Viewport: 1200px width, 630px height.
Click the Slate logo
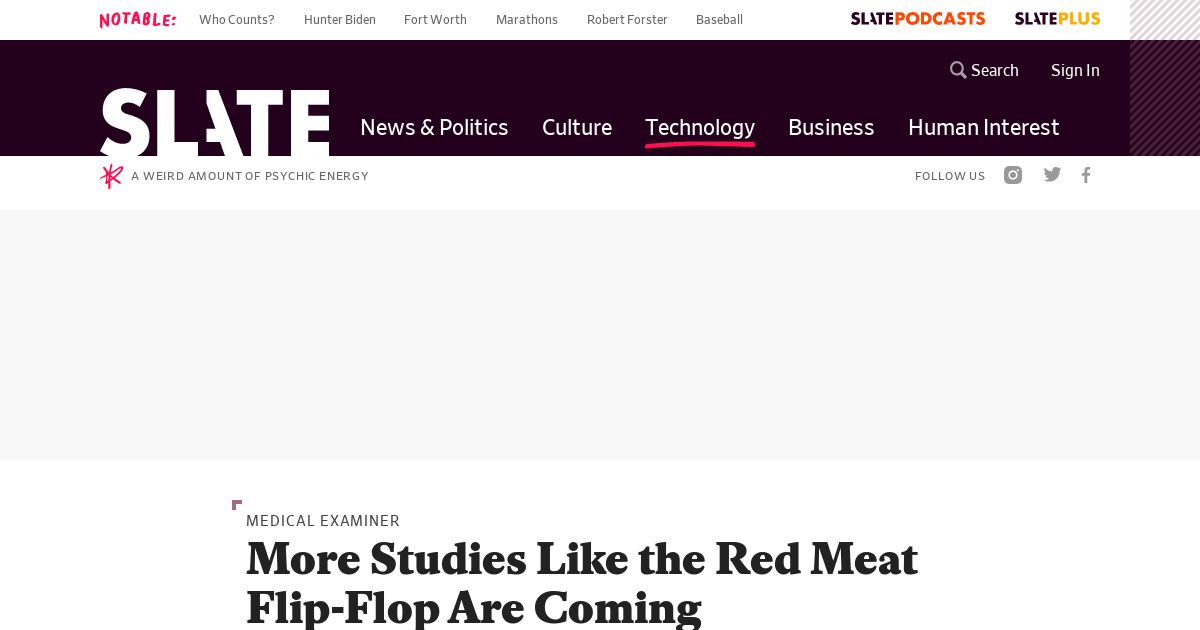214,122
